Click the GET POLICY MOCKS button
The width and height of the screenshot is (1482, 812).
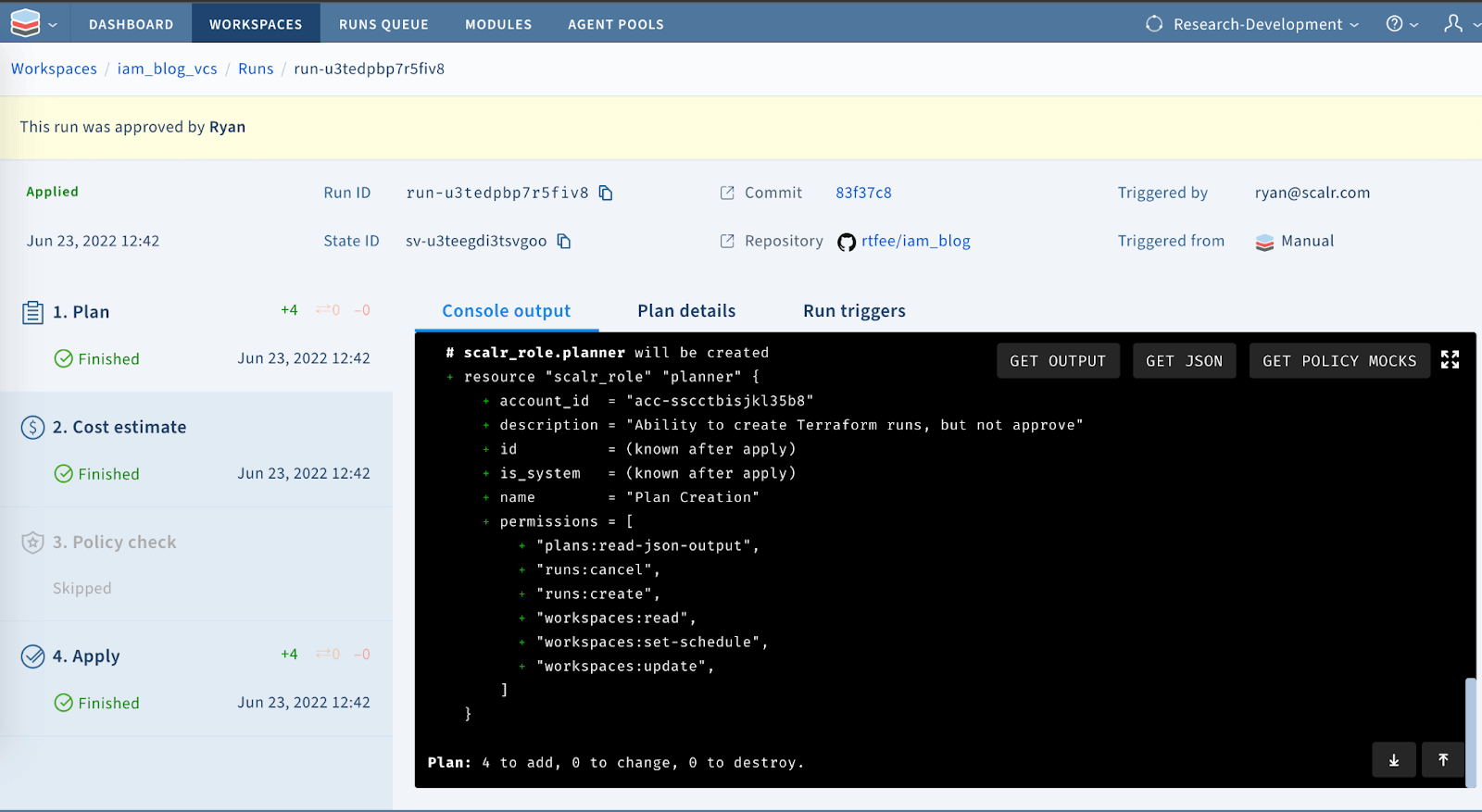[1339, 361]
